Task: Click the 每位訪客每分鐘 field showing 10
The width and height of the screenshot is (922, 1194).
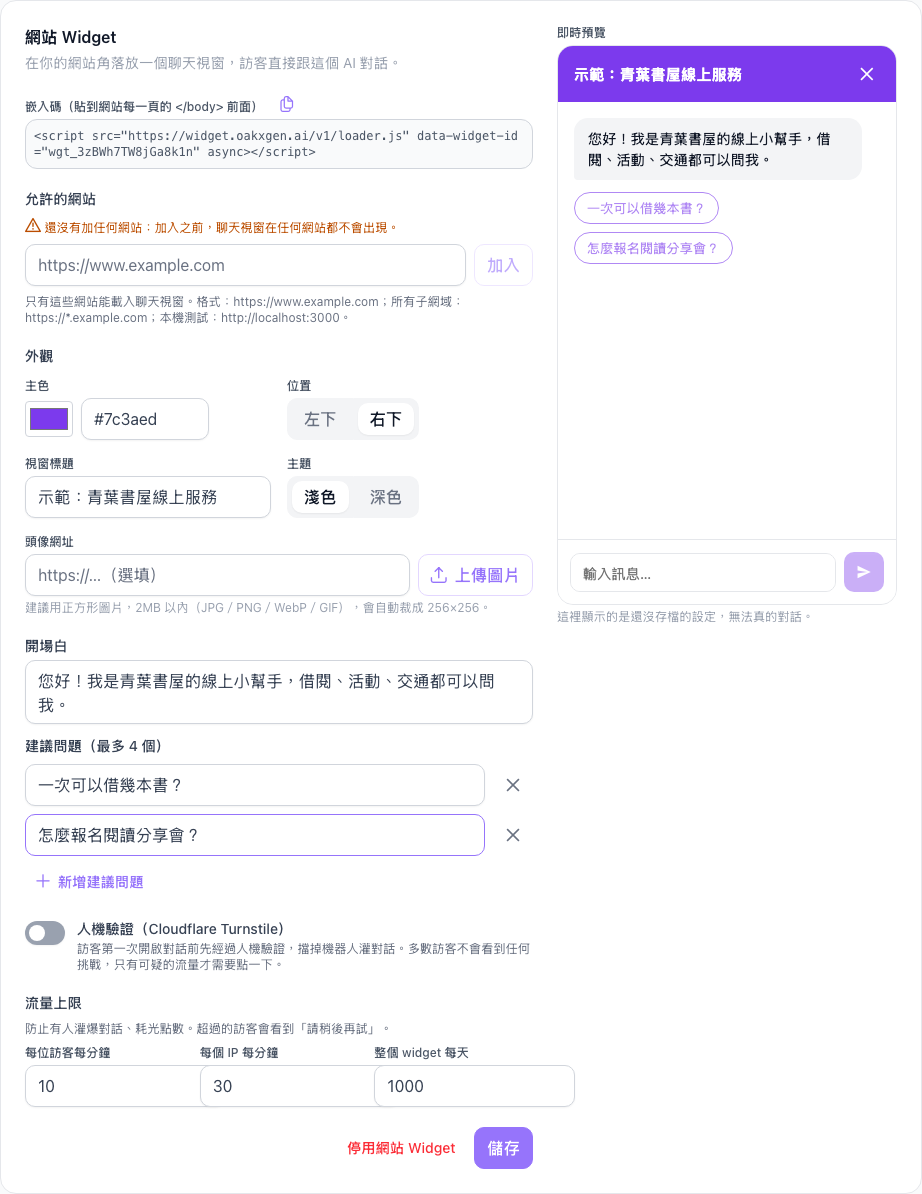Action: pos(113,1086)
